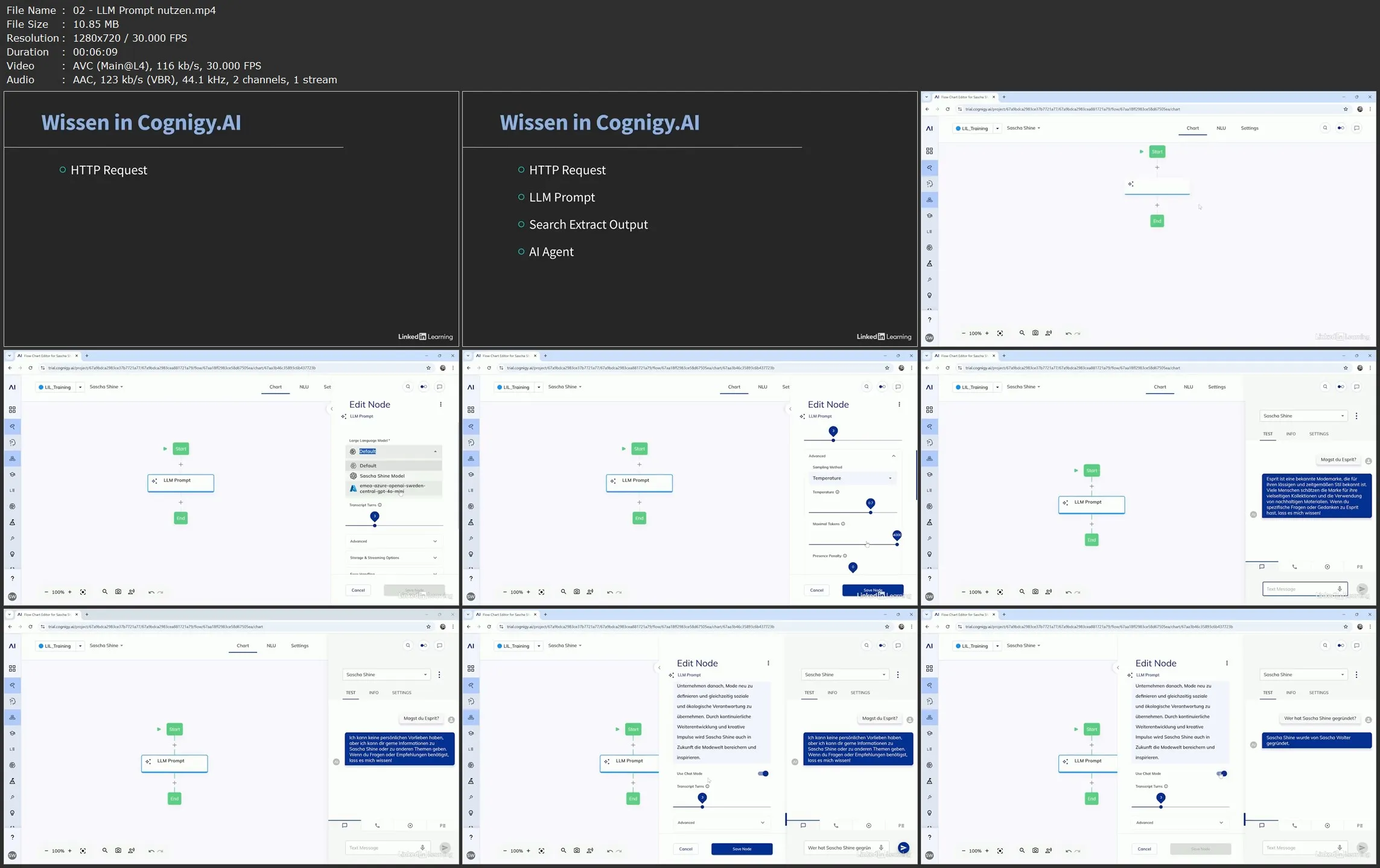Click the browser reload icon in the model-list frame
This screenshot has width=1380, height=868.
30,368
